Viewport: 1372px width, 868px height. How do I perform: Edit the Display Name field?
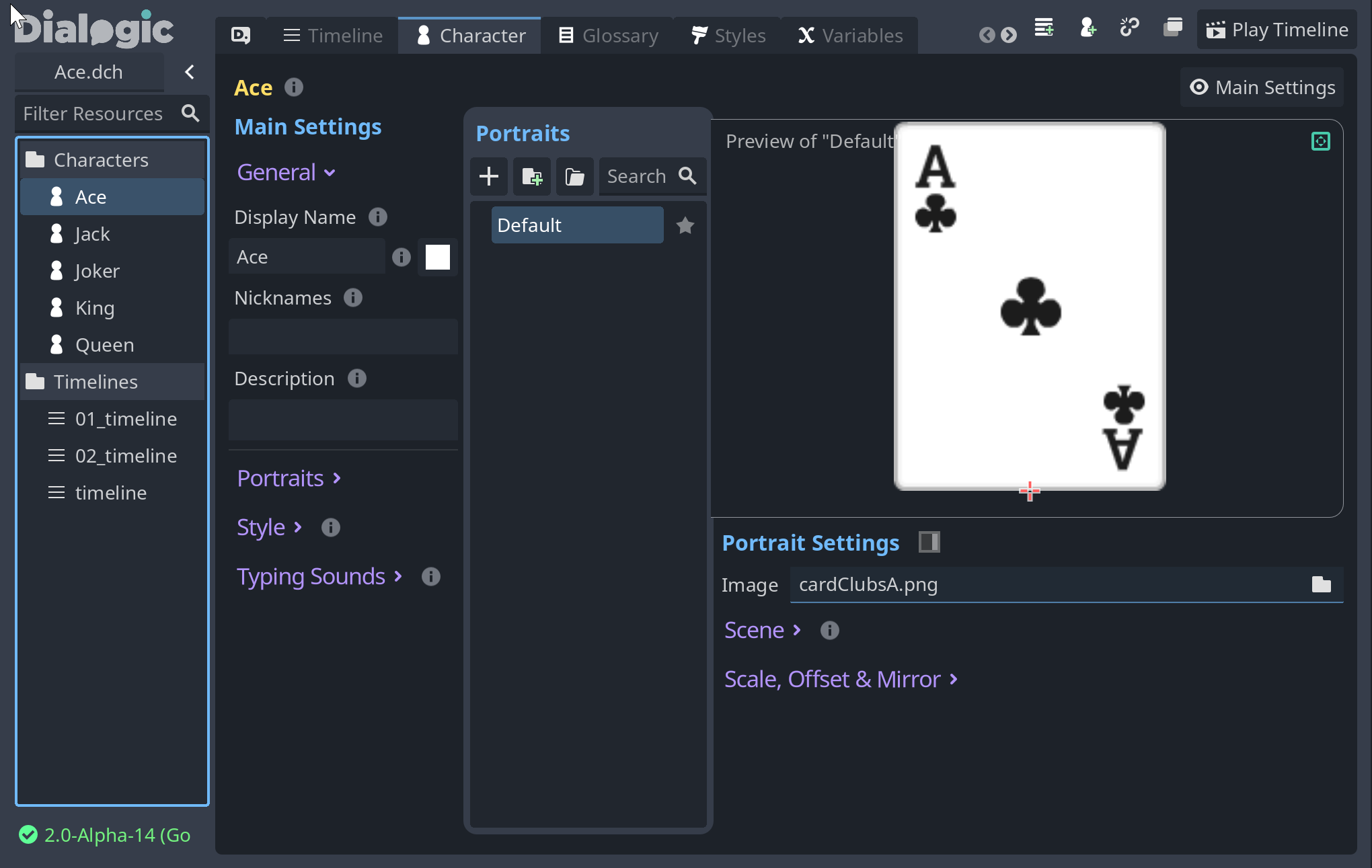(307, 257)
